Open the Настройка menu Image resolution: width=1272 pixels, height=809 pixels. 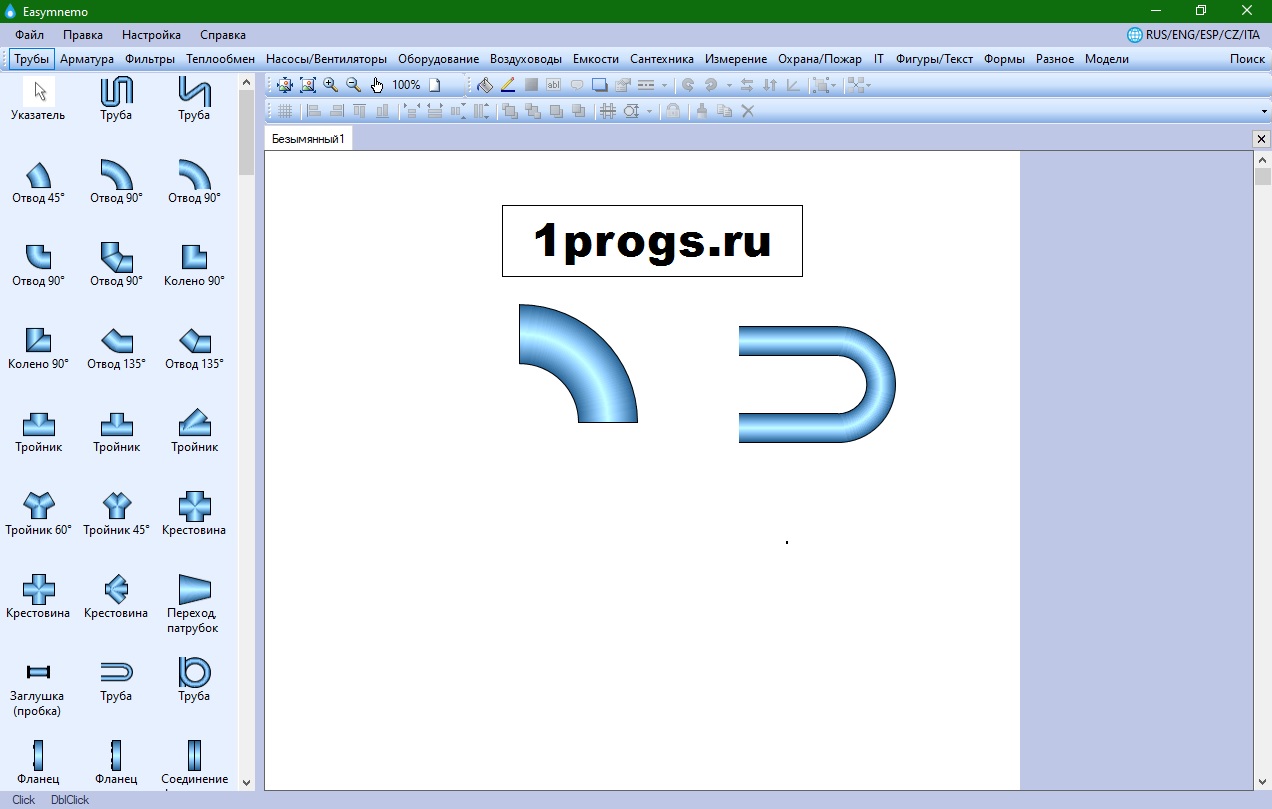[x=151, y=35]
